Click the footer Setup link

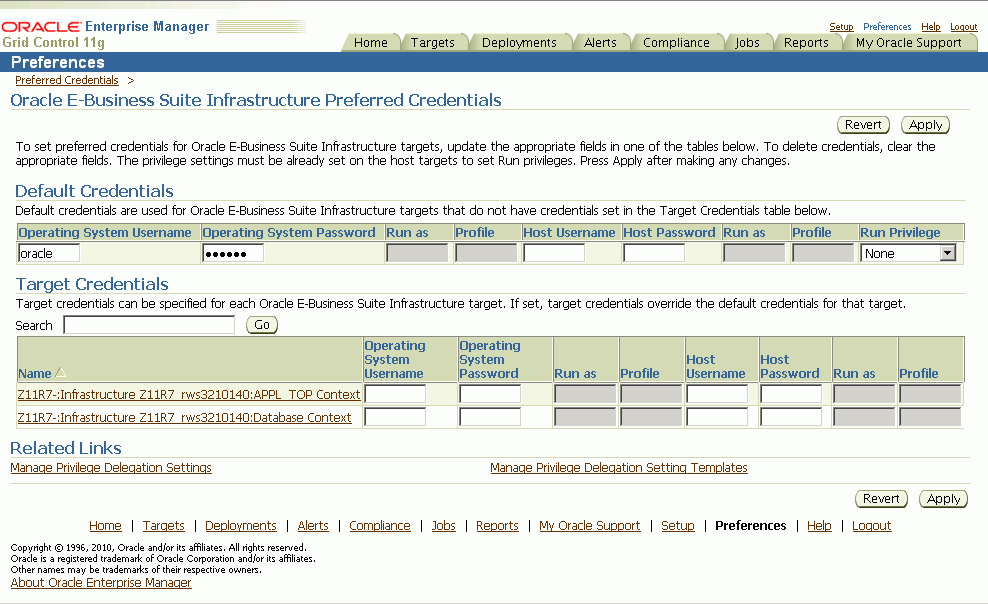point(678,526)
